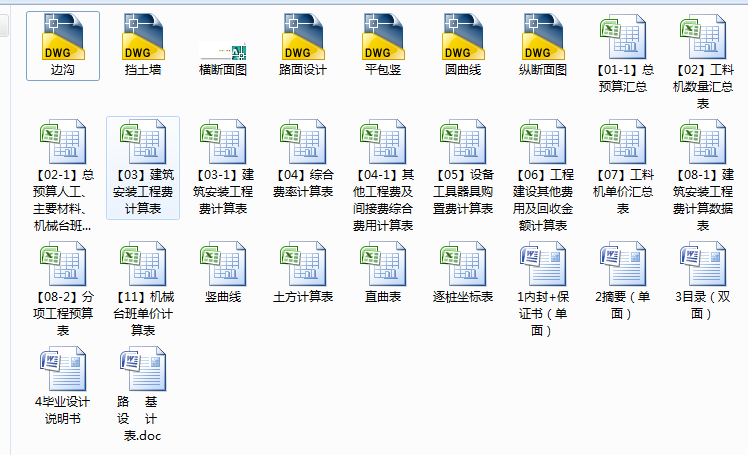
Task: Click the file label 3目录(双面)
Action: click(x=703, y=305)
